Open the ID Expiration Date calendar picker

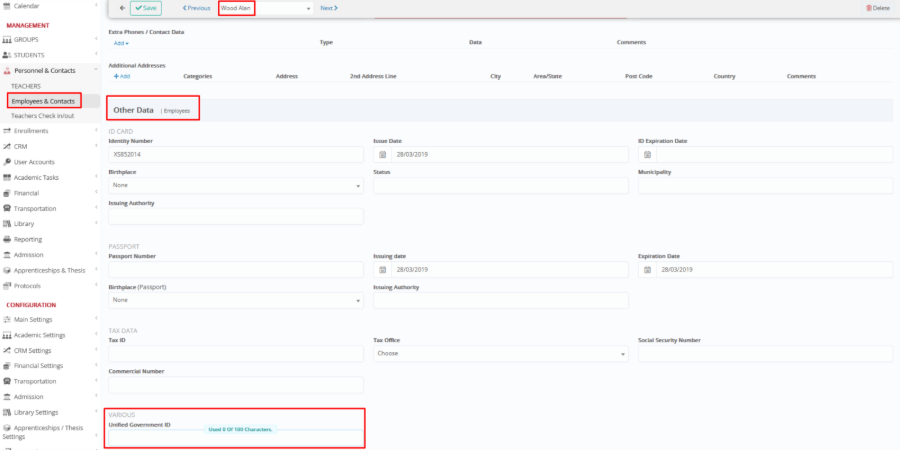pos(647,155)
